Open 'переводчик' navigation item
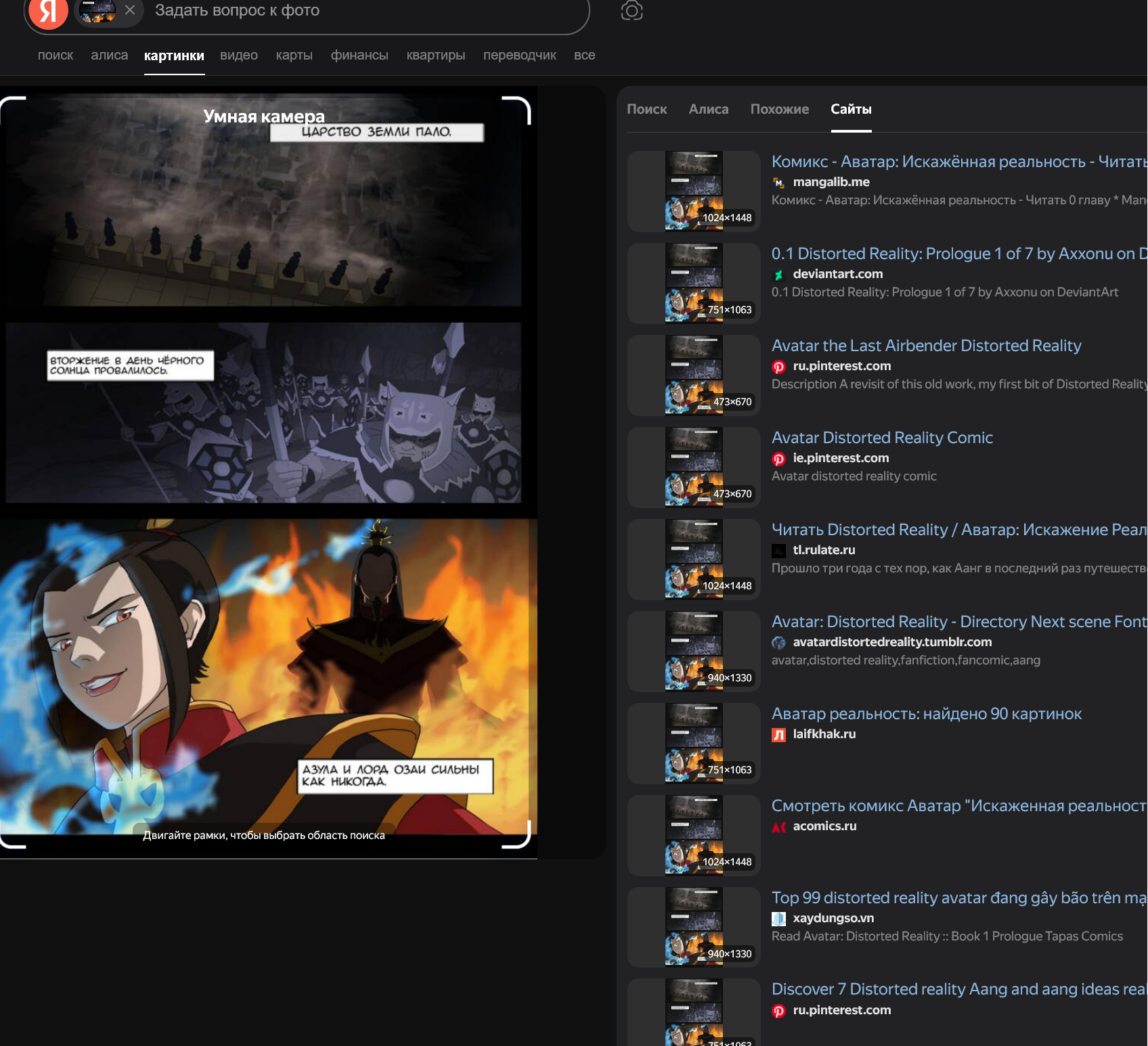 click(520, 55)
